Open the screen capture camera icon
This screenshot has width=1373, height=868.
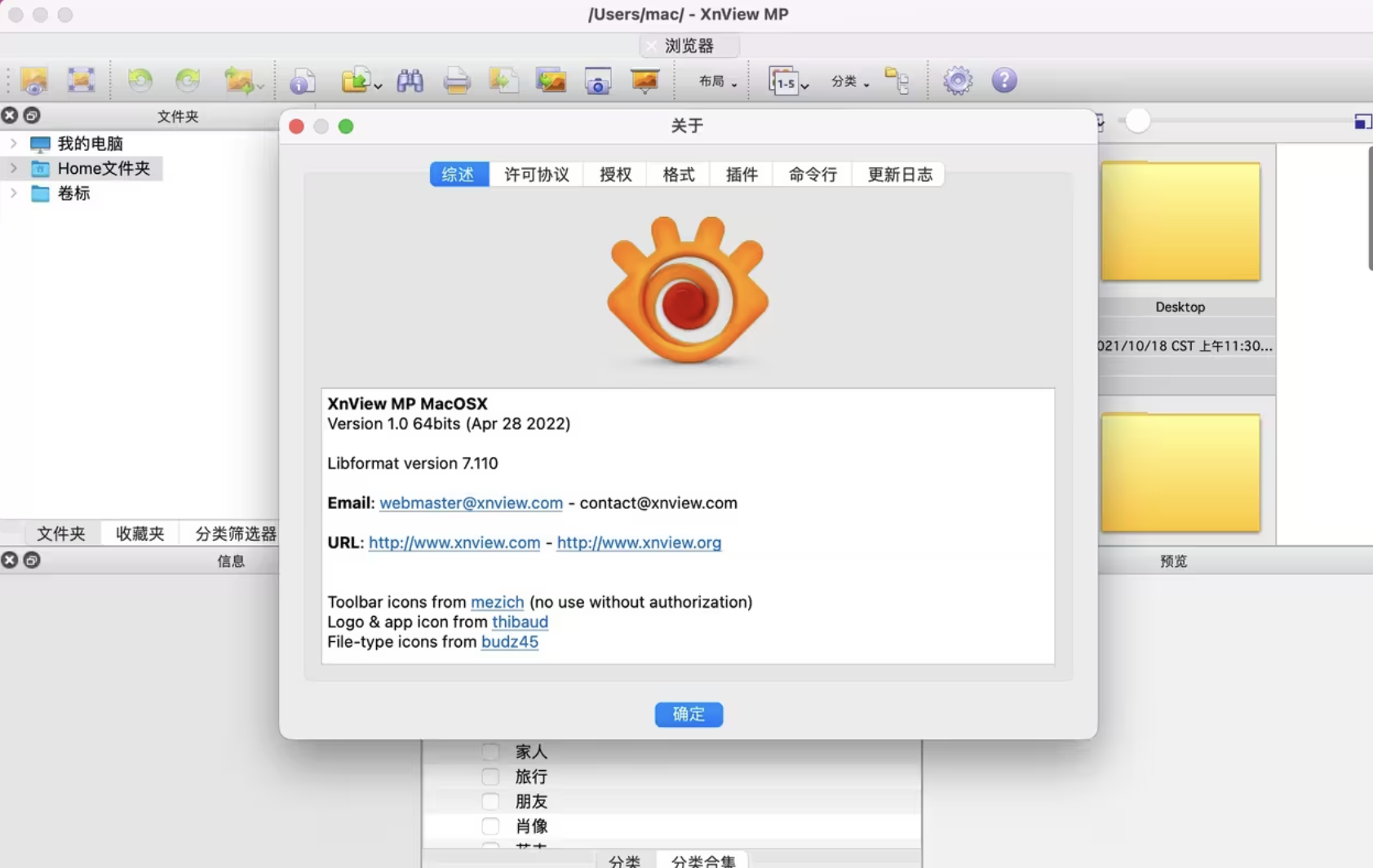[598, 81]
